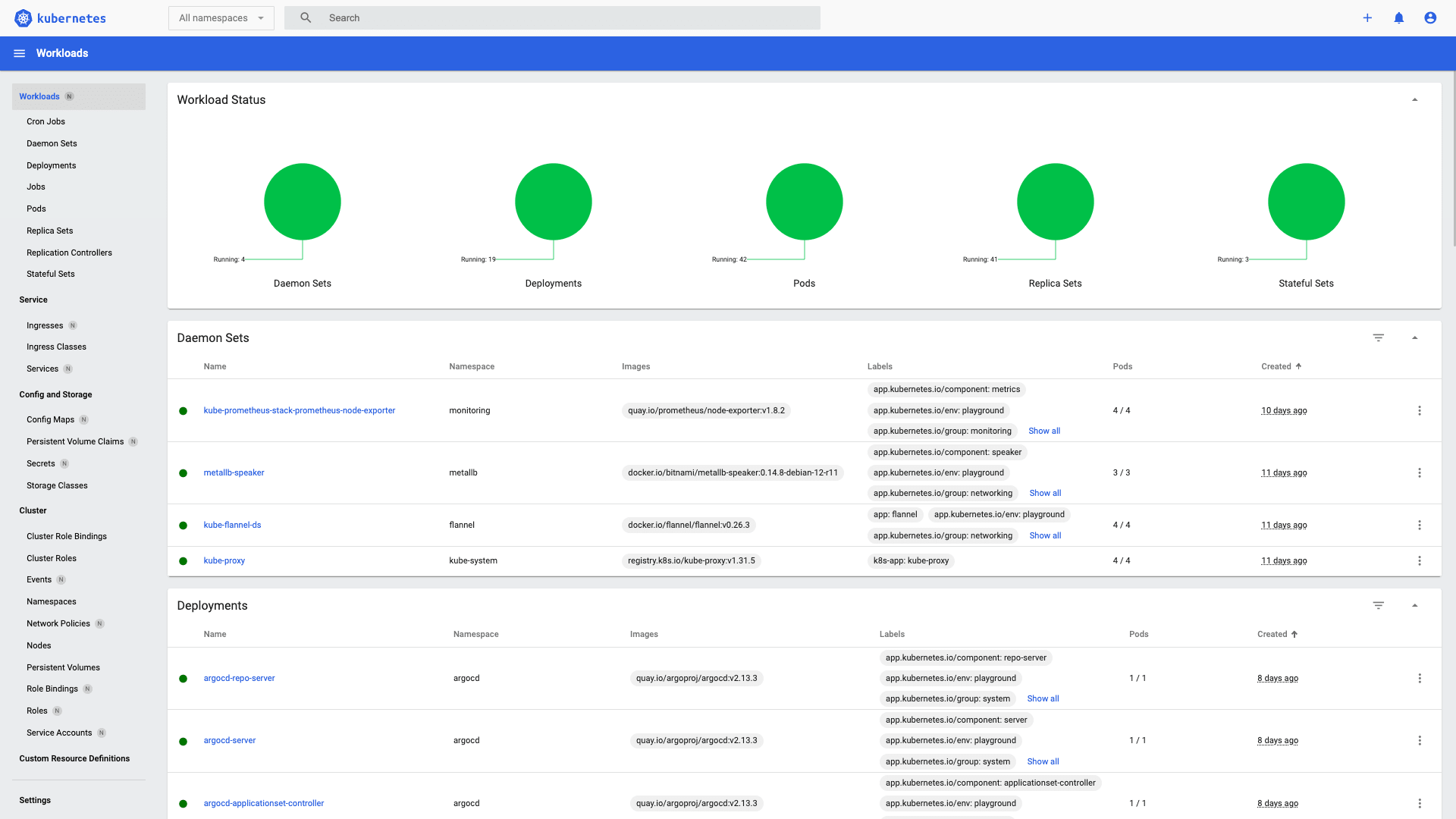Screen dimensions: 1456x819
Task: Go to Pods in the sidebar
Action: point(36,209)
